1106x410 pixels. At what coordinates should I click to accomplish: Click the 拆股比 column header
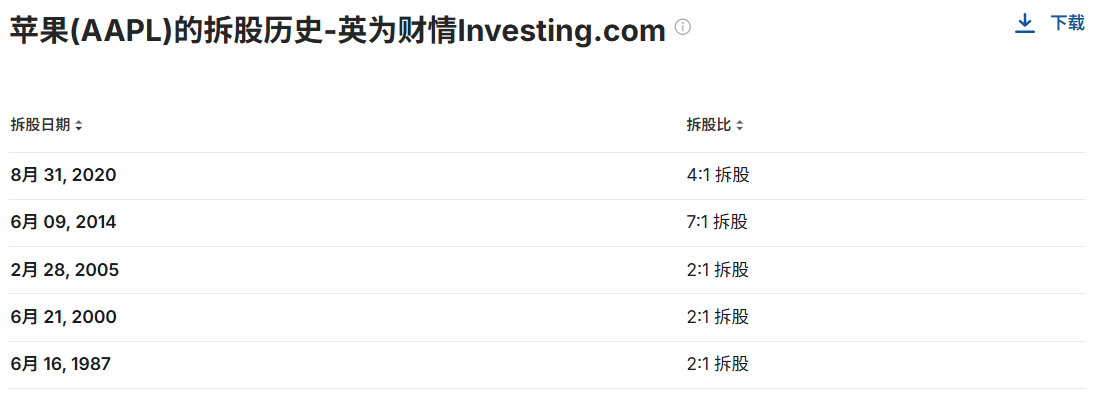point(709,126)
